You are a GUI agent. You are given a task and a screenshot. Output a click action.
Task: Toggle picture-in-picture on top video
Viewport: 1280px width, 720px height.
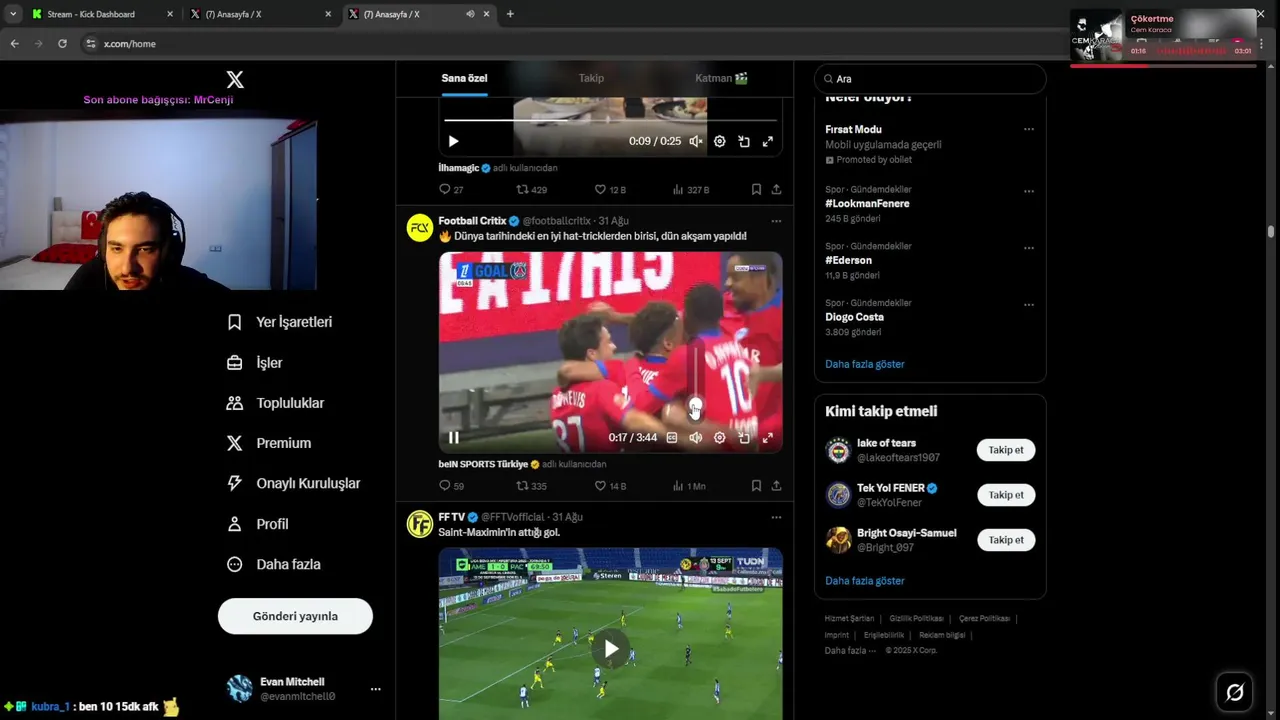(743, 142)
